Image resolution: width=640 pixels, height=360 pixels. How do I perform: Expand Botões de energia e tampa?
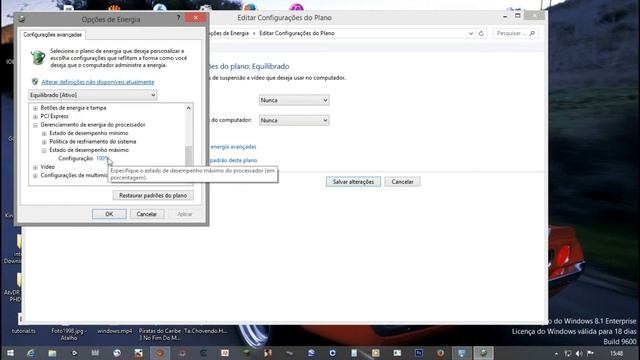[35, 108]
